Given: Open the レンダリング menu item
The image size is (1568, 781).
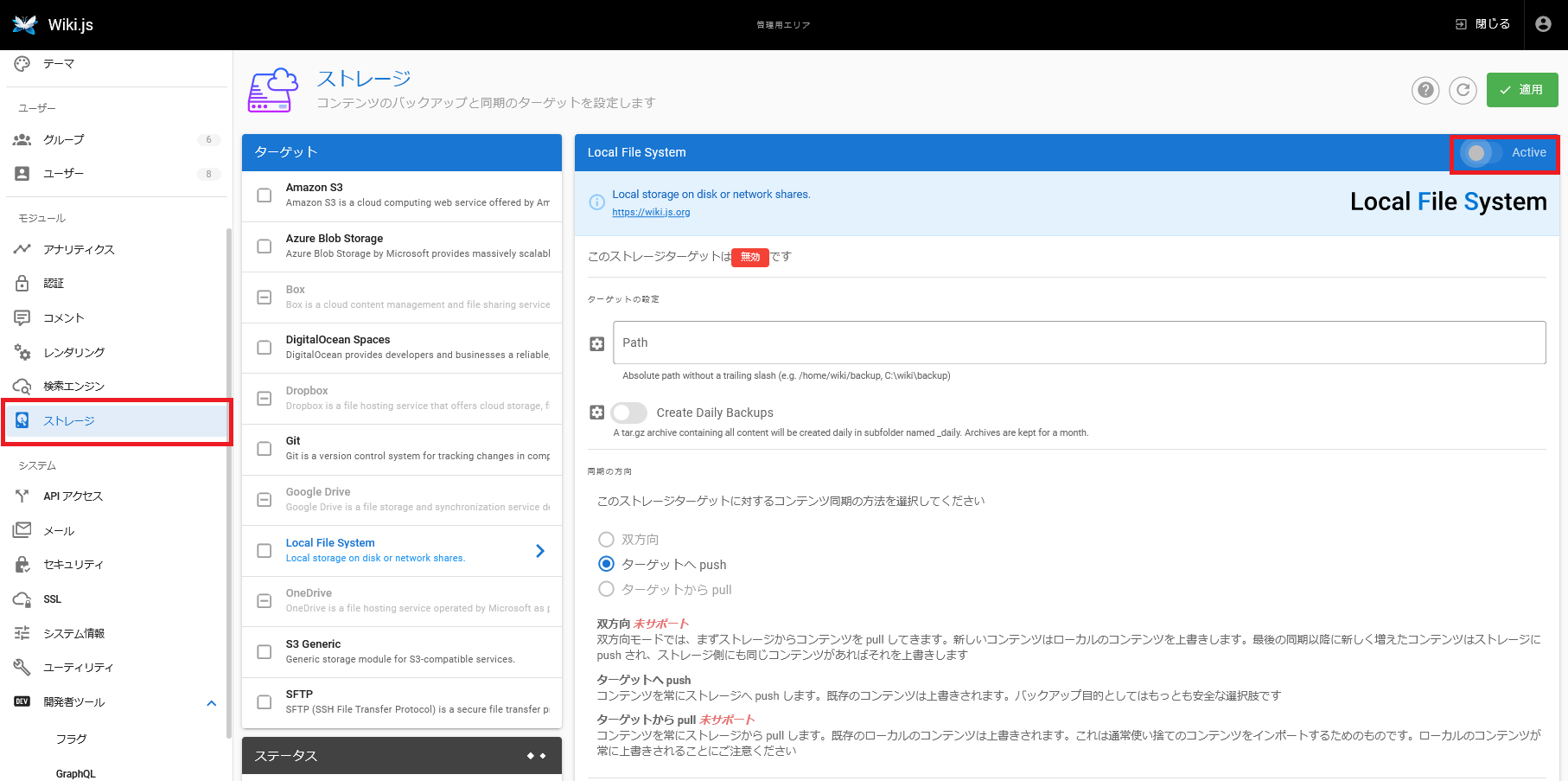Looking at the screenshot, I should pyautogui.click(x=117, y=352).
